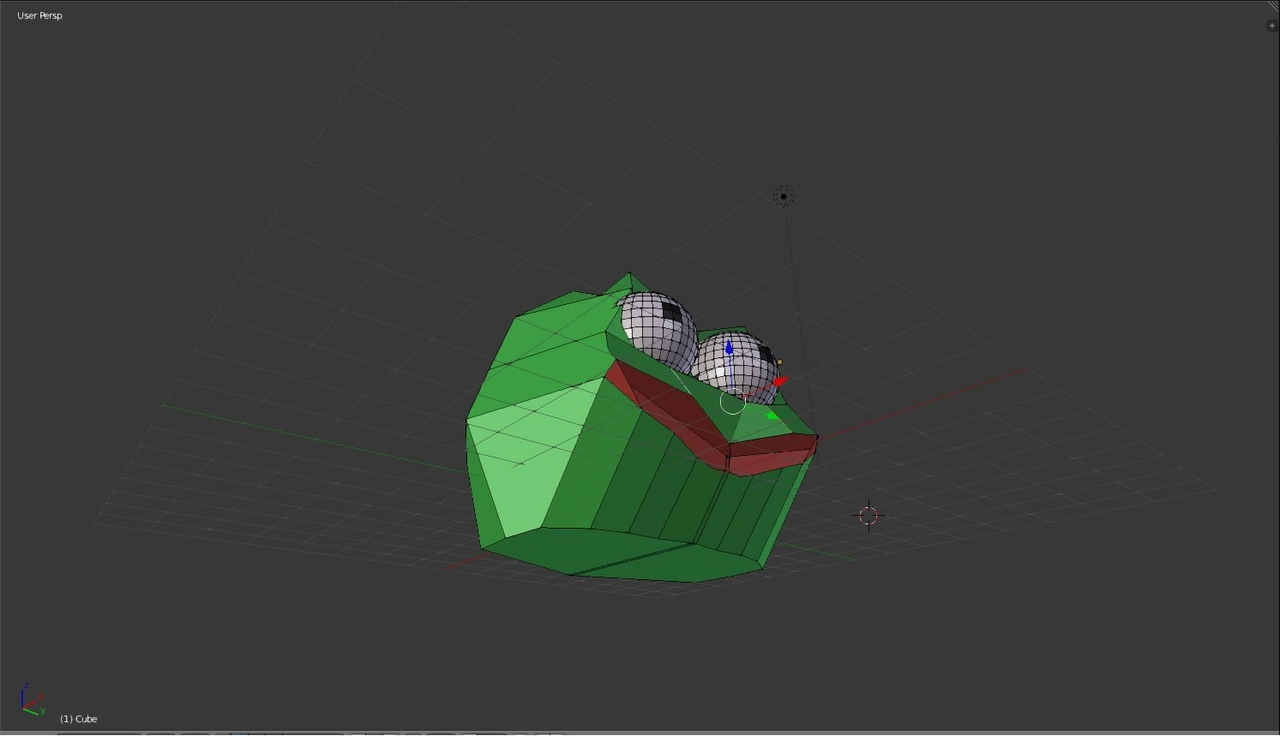Open the properties shelf with the plus button
The height and width of the screenshot is (736, 1280).
tap(1271, 26)
